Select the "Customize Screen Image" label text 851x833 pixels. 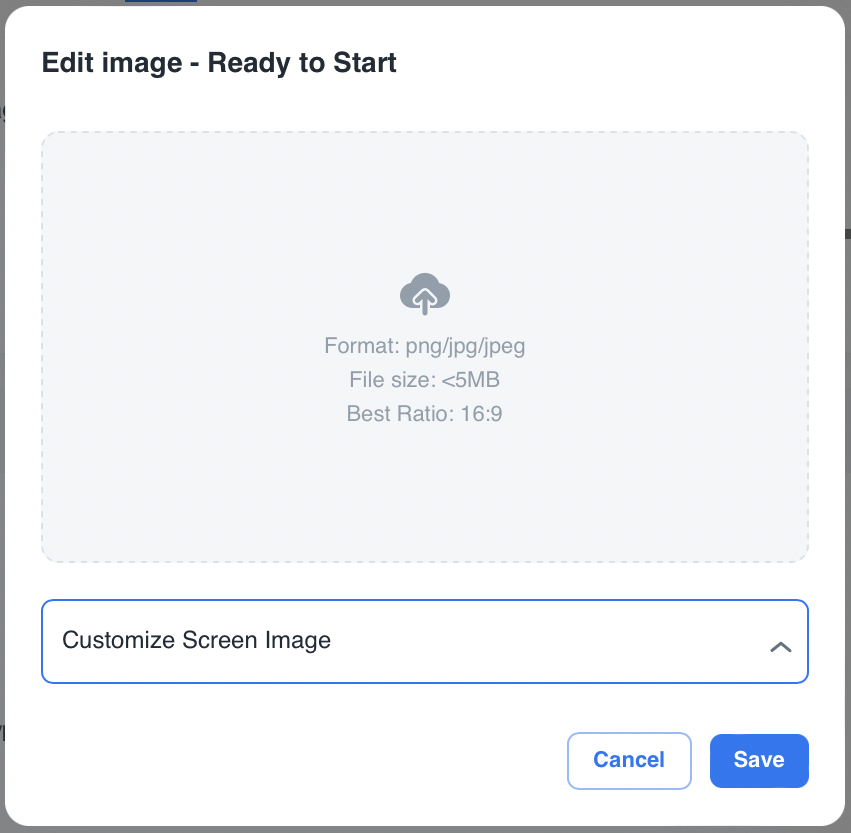tap(196, 640)
